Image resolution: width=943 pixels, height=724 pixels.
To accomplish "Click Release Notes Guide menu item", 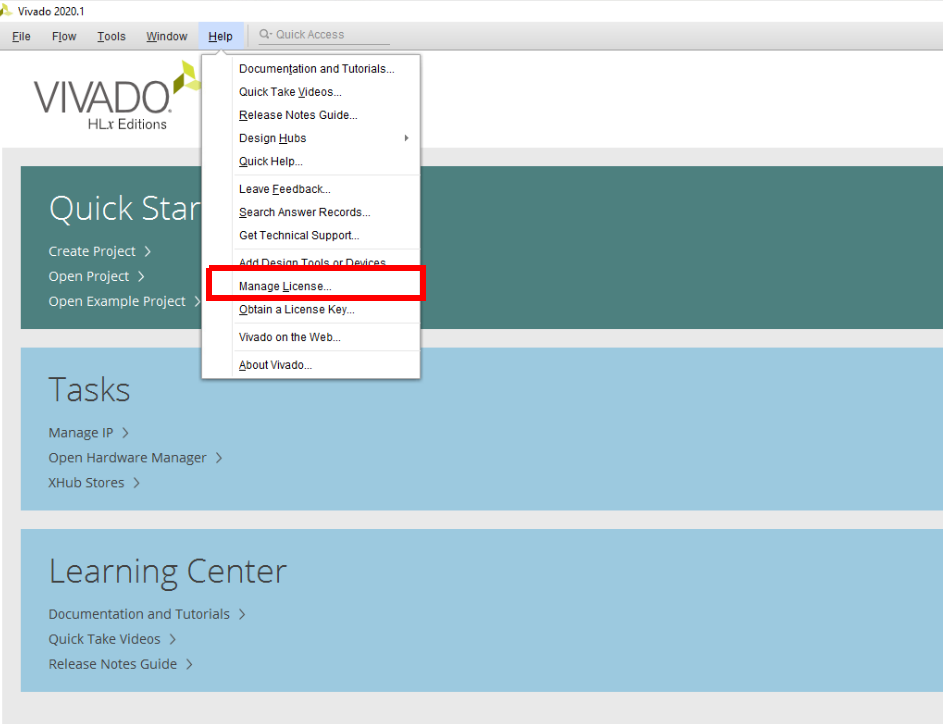I will (297, 115).
